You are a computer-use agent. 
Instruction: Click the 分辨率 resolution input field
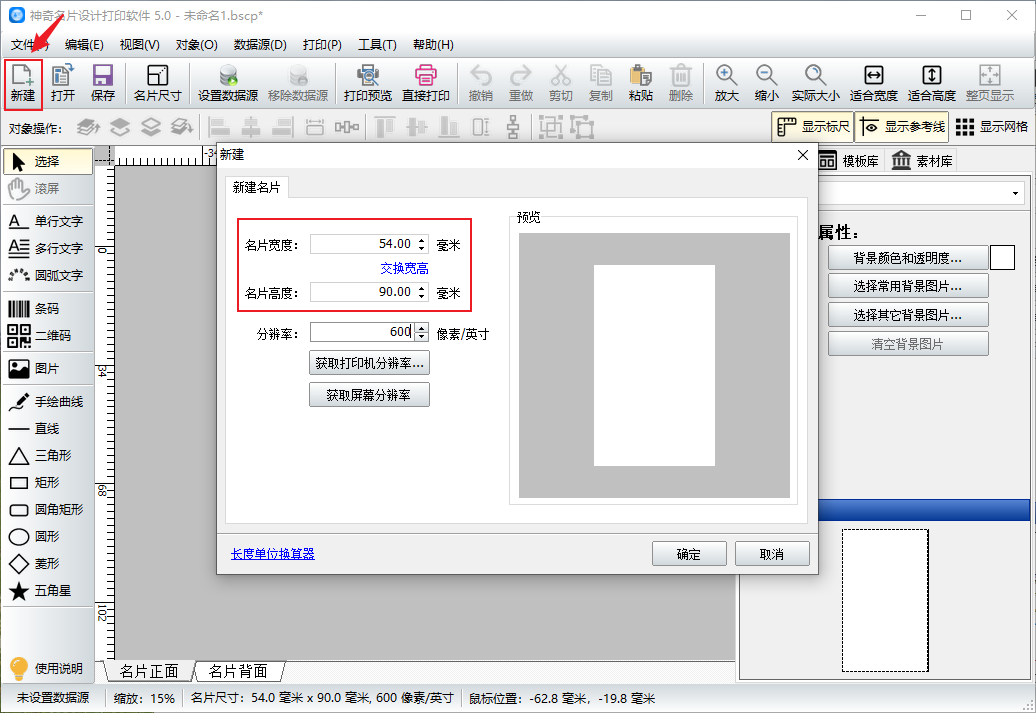[362, 332]
